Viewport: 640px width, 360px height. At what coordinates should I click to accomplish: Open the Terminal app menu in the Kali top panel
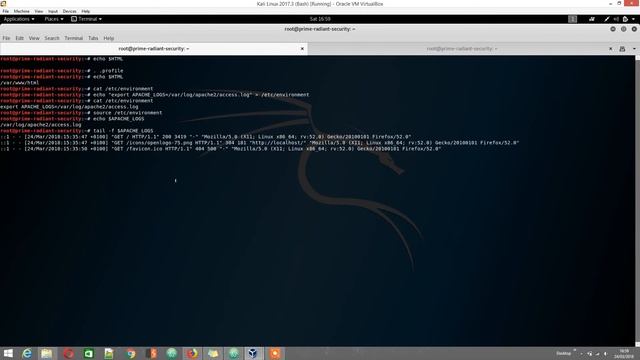point(87,19)
